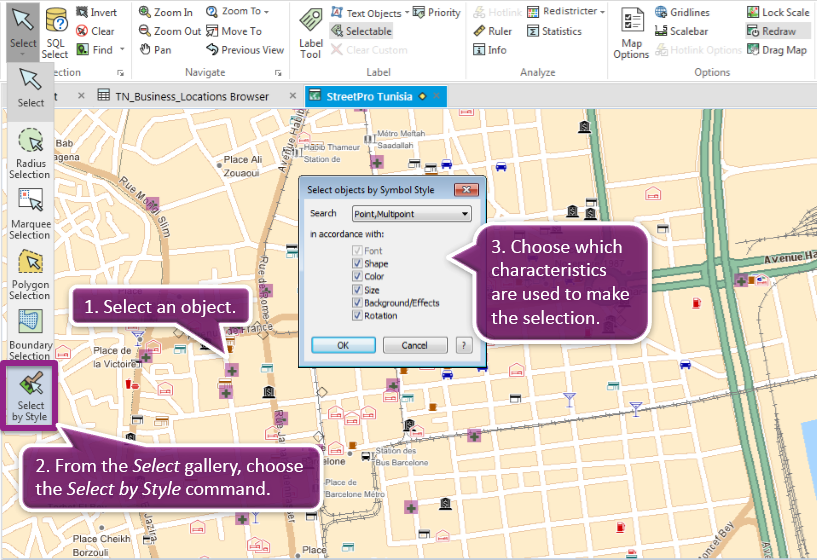Select the Pan tool
This screenshot has height=560, width=817.
155,49
